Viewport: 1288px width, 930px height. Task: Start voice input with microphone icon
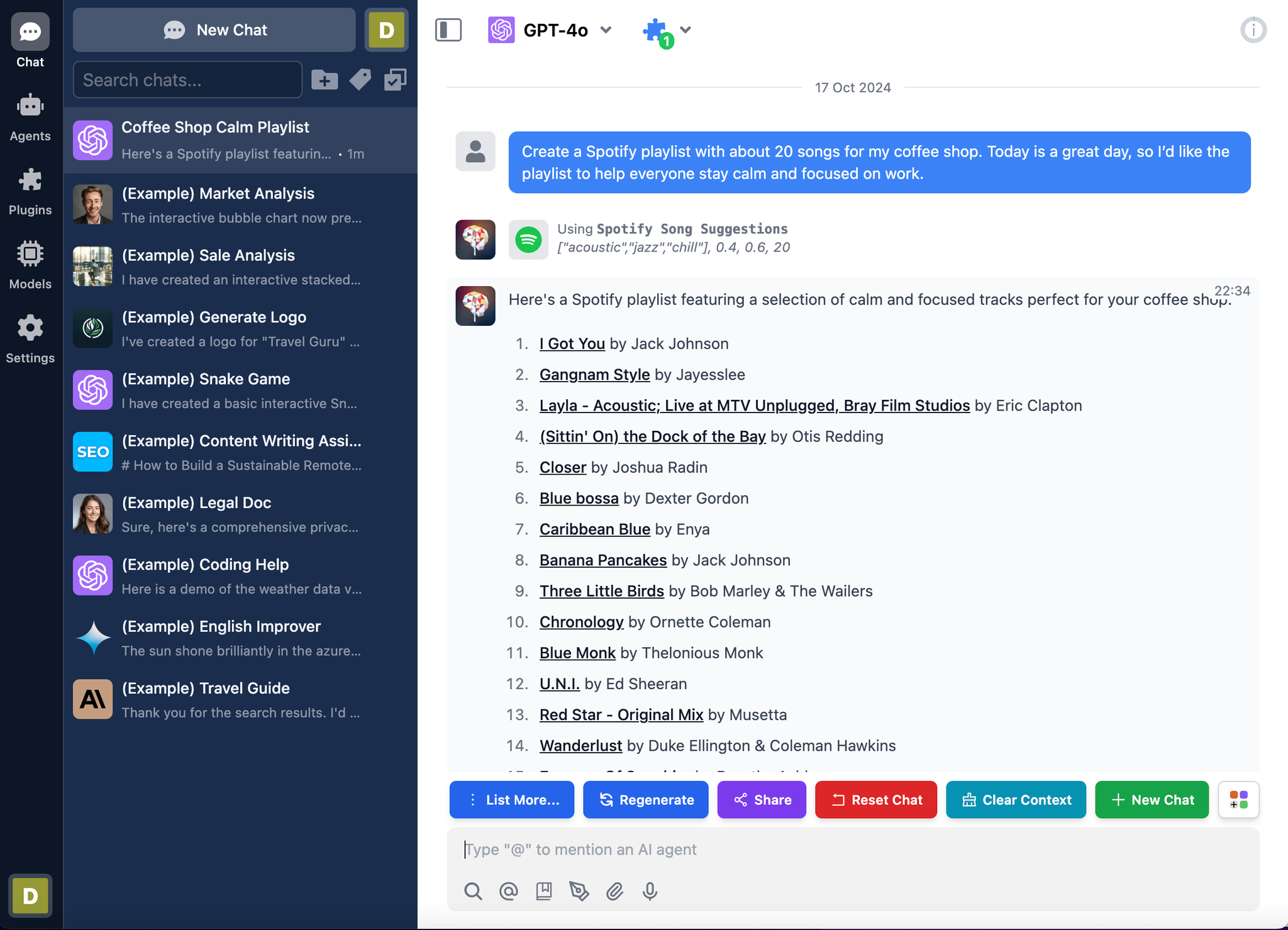tap(650, 891)
